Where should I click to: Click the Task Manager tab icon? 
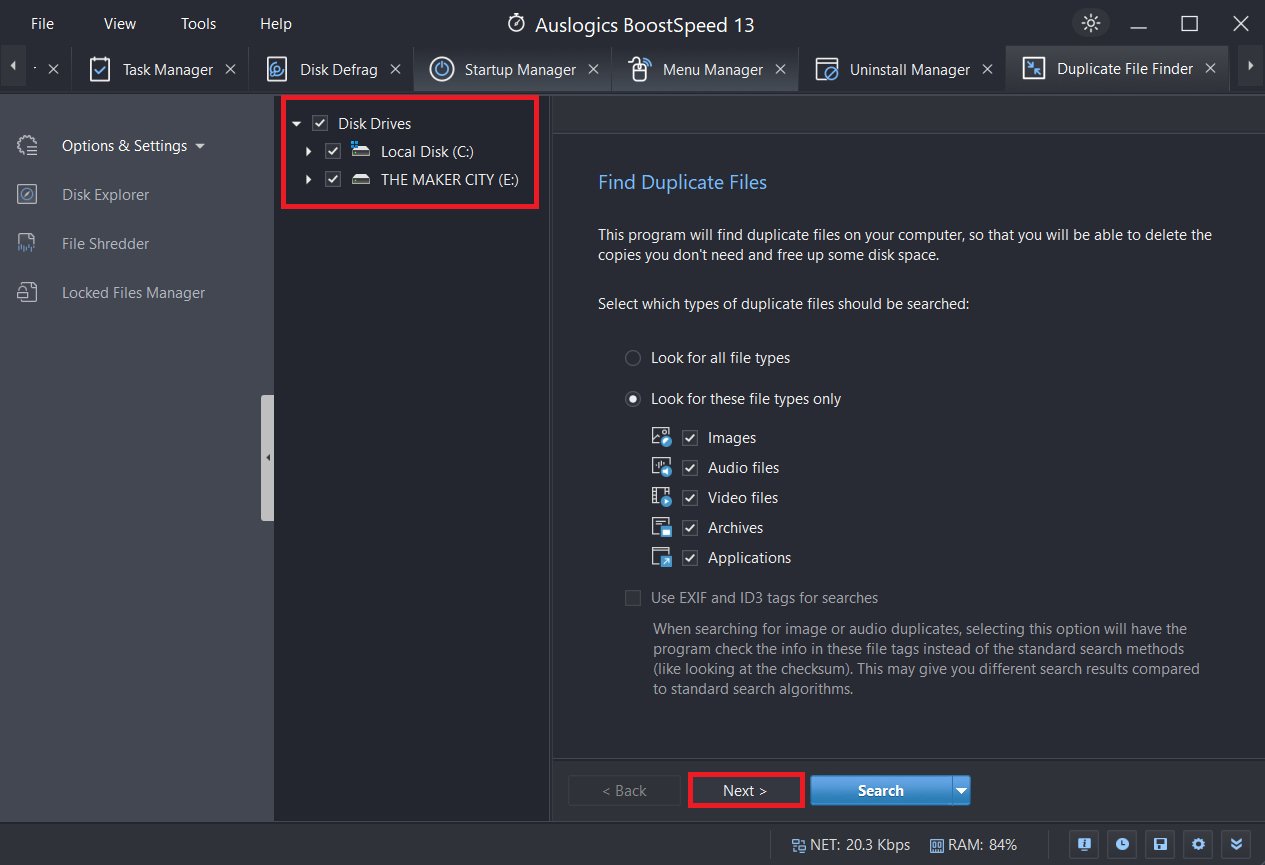click(99, 69)
